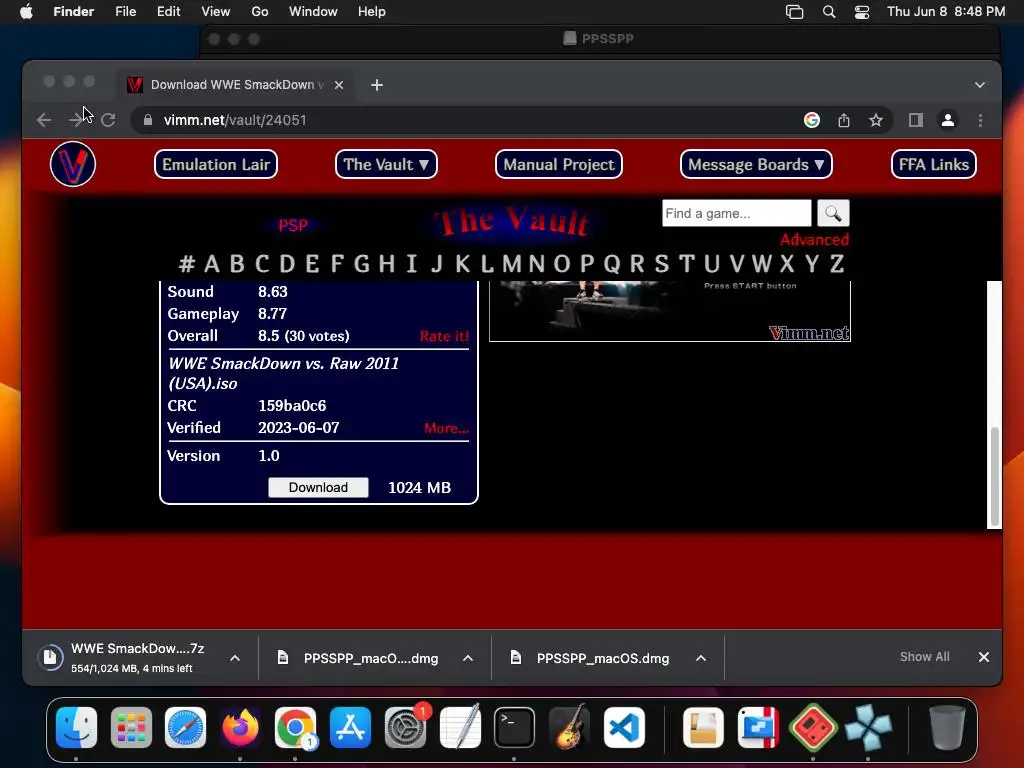Open PPSSPP emulator in the Dock
The width and height of the screenshot is (1024, 768).
click(868, 727)
